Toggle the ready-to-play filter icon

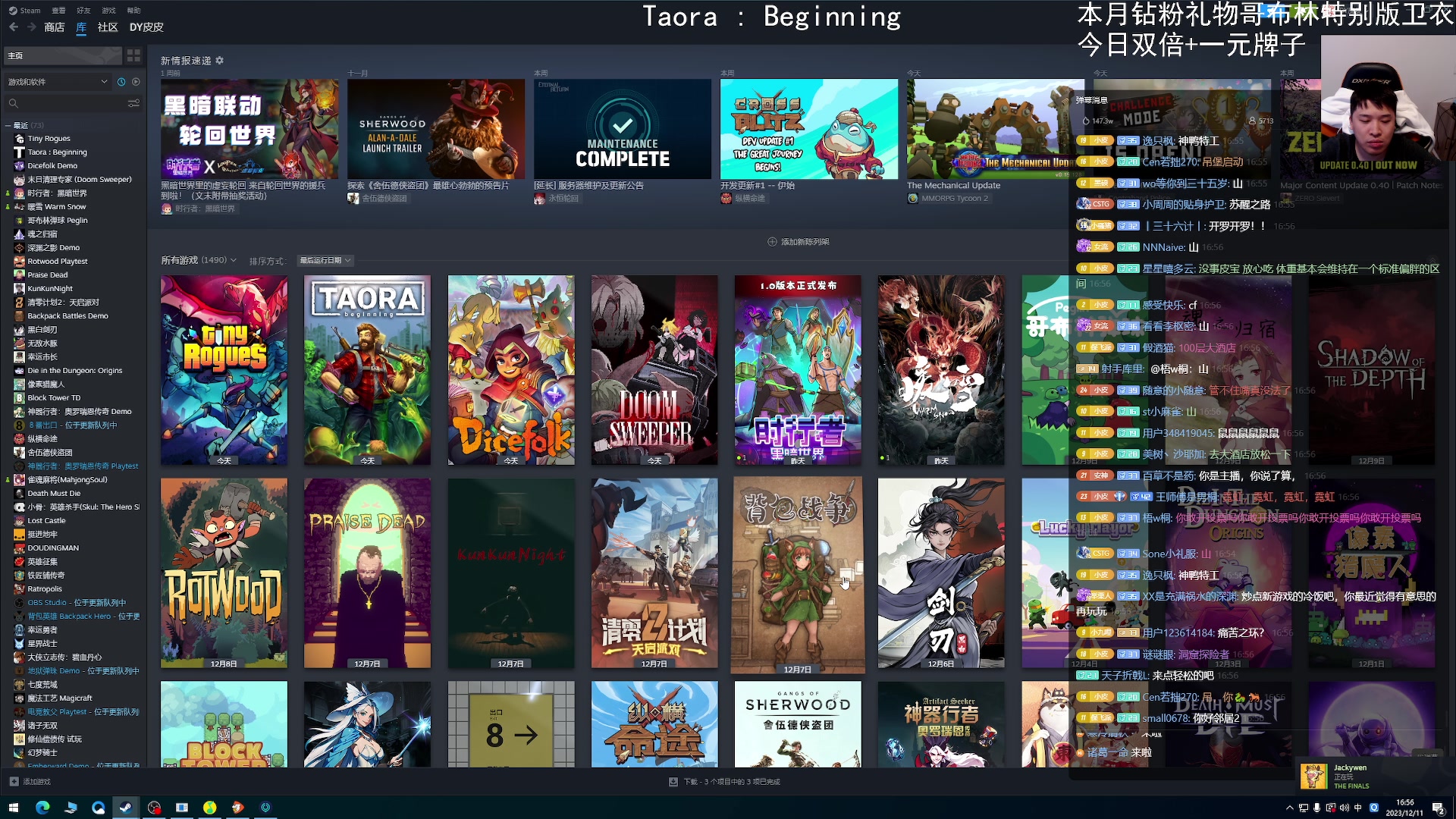click(x=136, y=82)
